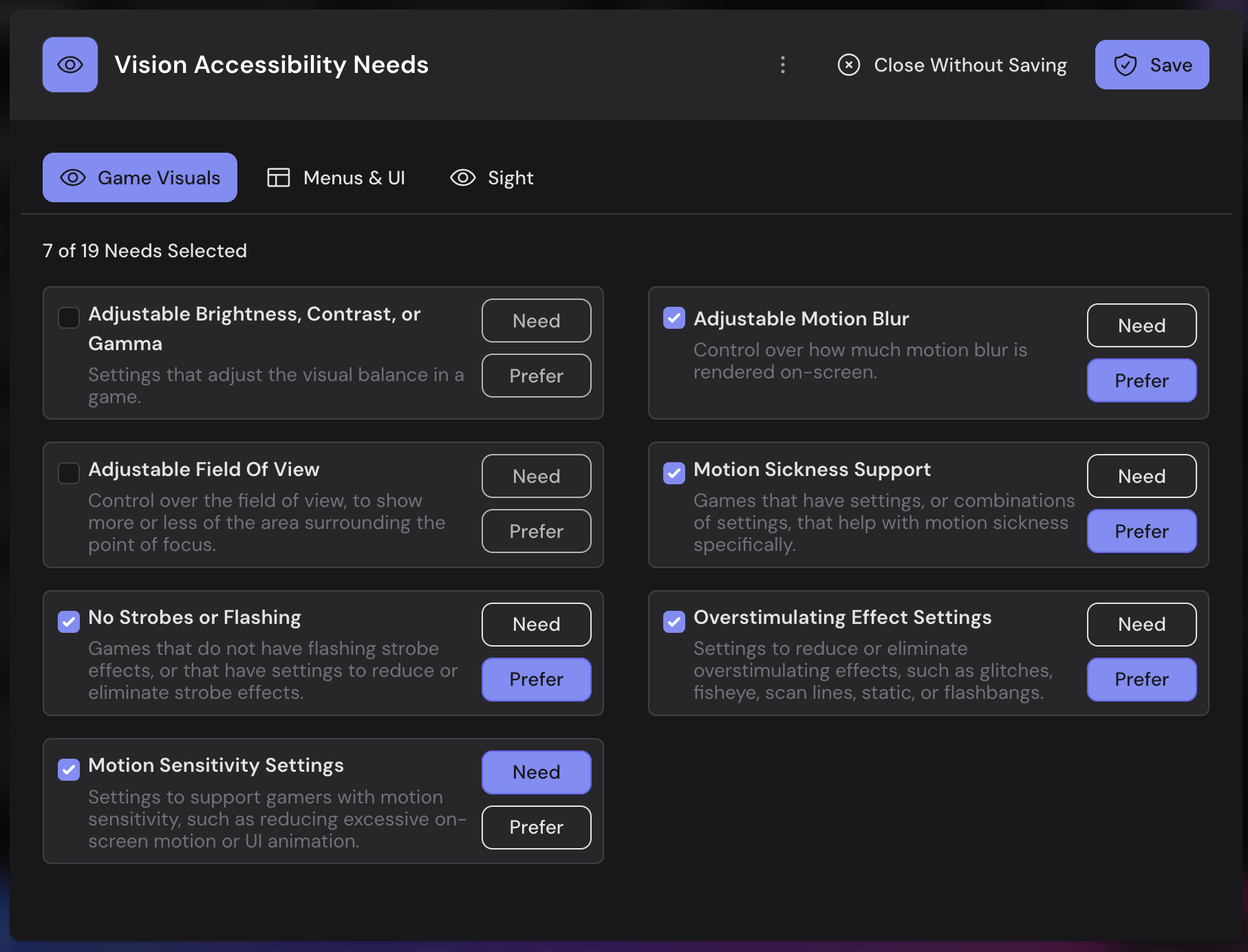Check the Adjustable Field Of View box
The image size is (1248, 952).
click(69, 473)
